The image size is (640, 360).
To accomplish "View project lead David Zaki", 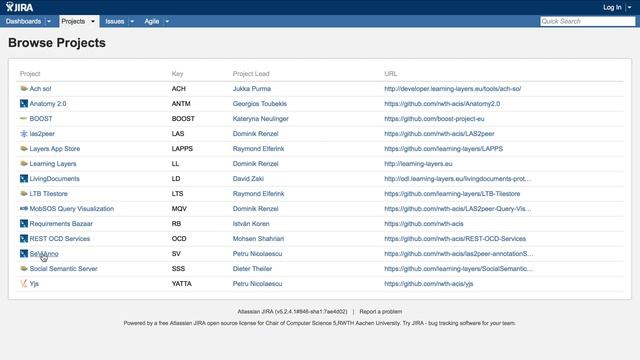I will coord(248,179).
